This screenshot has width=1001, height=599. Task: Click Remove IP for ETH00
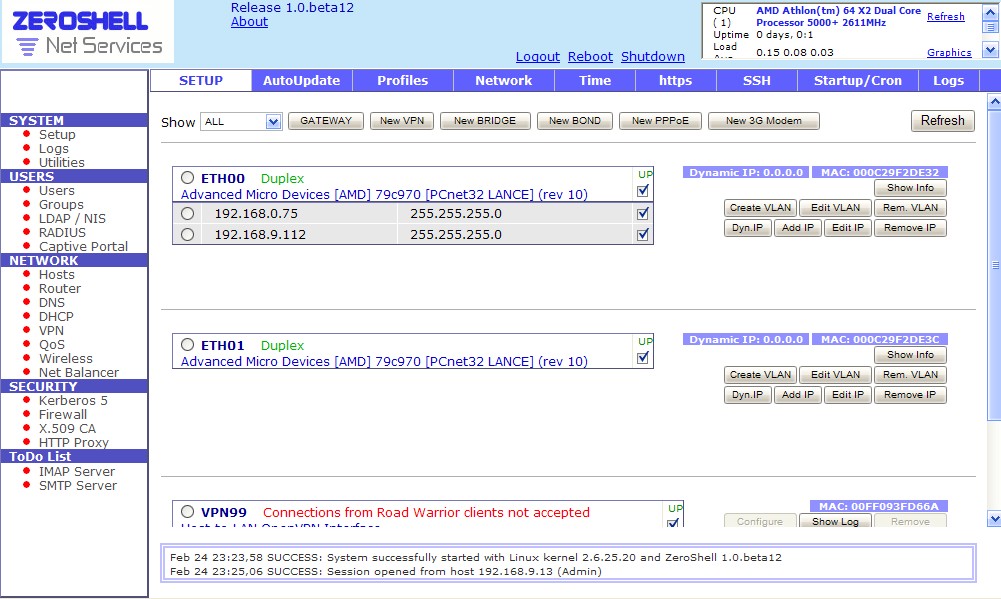click(910, 227)
